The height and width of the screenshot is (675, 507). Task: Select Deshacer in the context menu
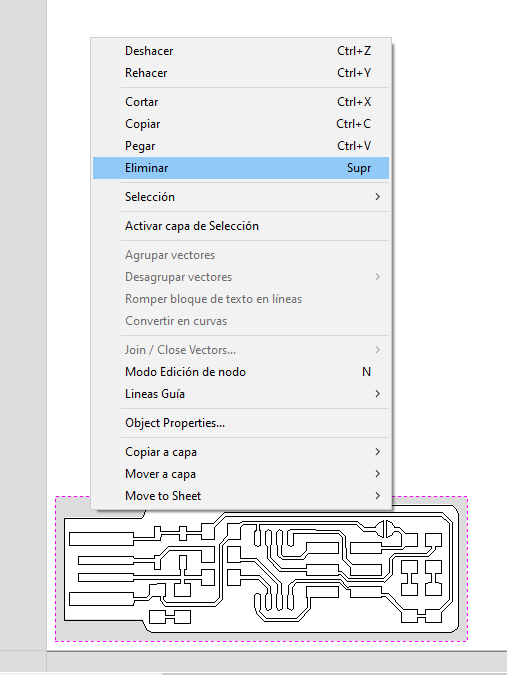click(241, 51)
